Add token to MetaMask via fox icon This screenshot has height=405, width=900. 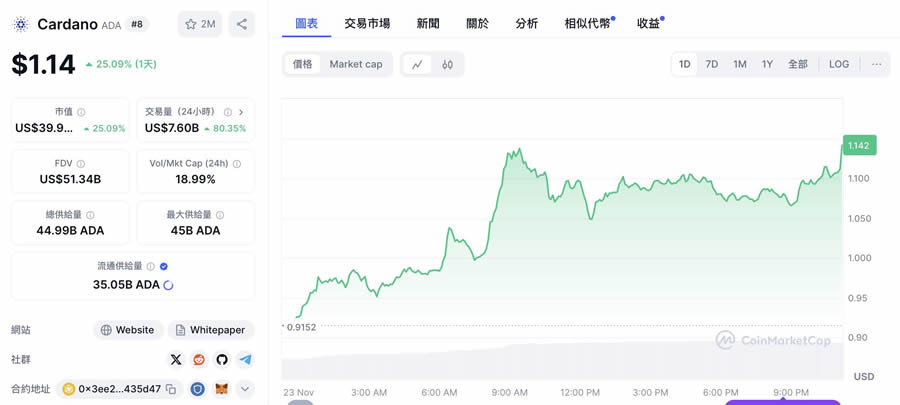pyautogui.click(x=222, y=389)
